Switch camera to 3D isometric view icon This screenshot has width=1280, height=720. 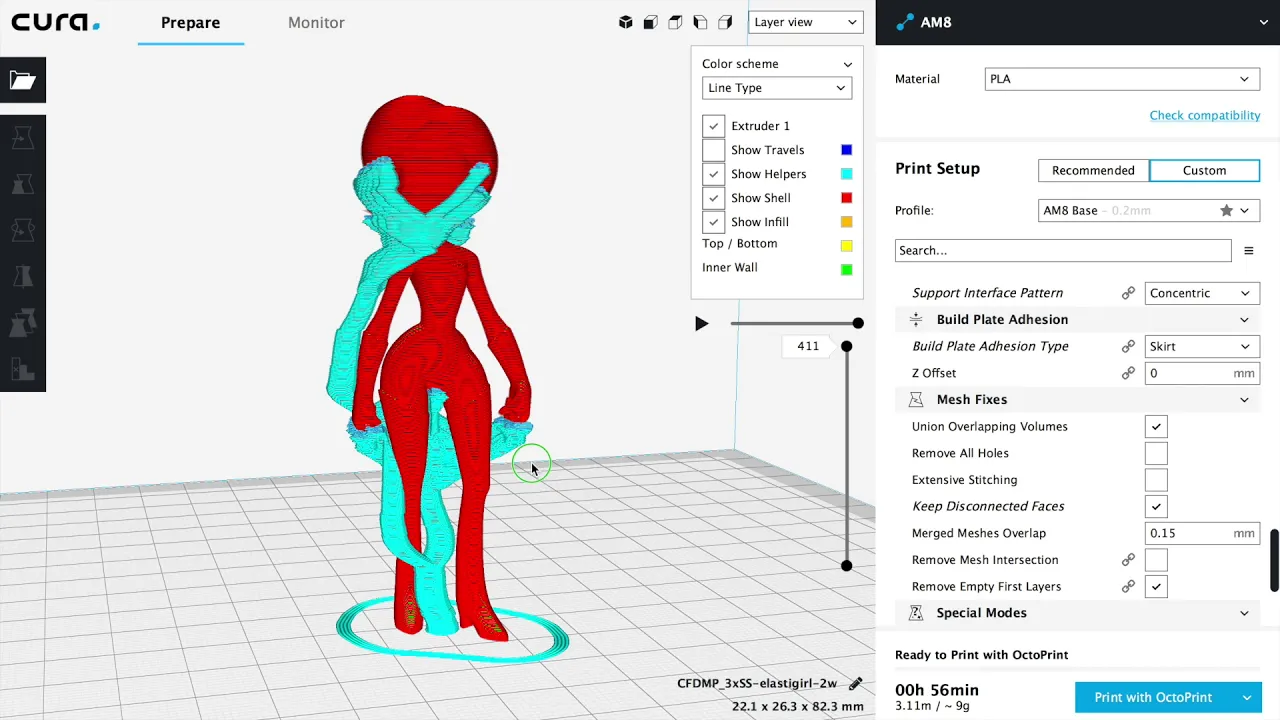[626, 22]
